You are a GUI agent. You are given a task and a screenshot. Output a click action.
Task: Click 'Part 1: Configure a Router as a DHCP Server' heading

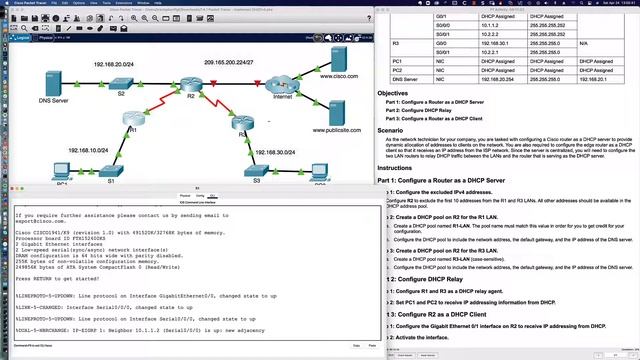coord(441,180)
